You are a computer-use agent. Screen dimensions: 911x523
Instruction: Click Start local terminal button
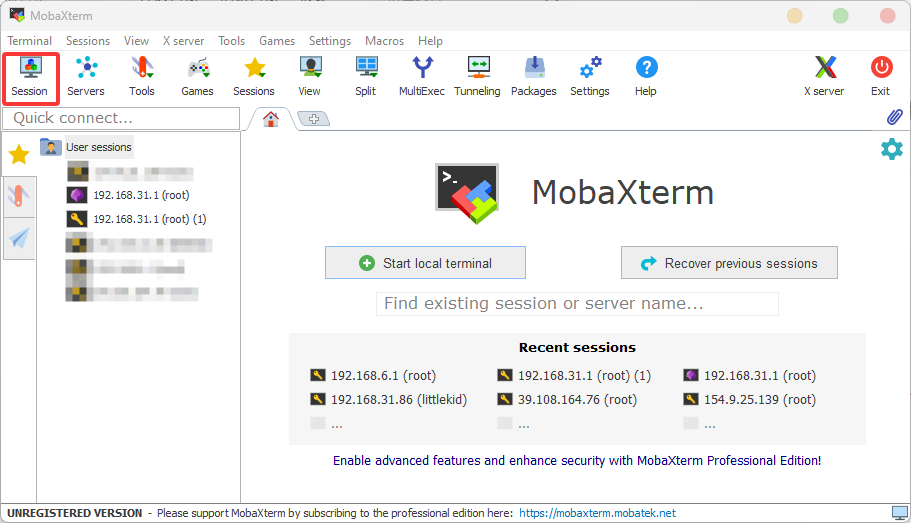point(425,263)
